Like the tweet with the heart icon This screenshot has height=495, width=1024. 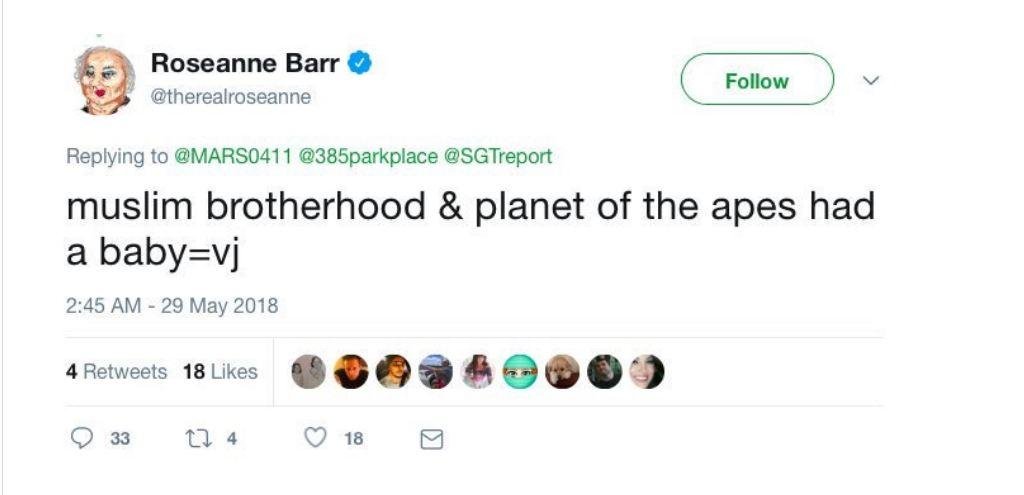(316, 438)
